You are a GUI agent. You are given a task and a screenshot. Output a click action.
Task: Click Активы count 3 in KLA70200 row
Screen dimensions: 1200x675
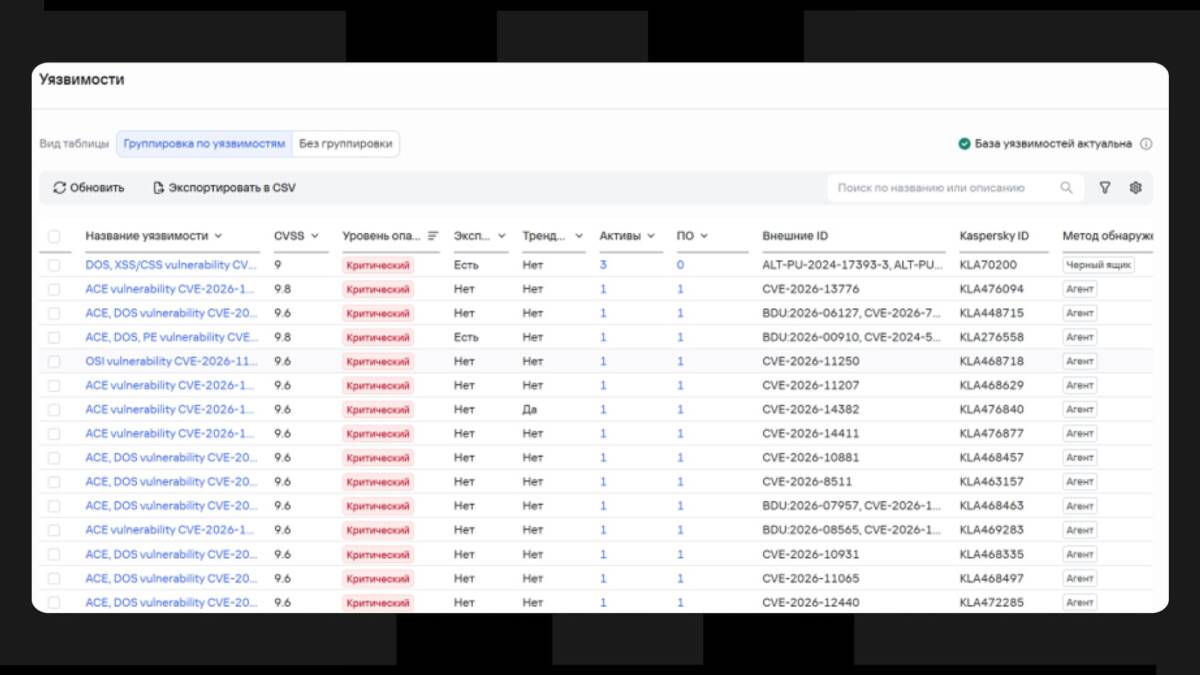pos(603,265)
